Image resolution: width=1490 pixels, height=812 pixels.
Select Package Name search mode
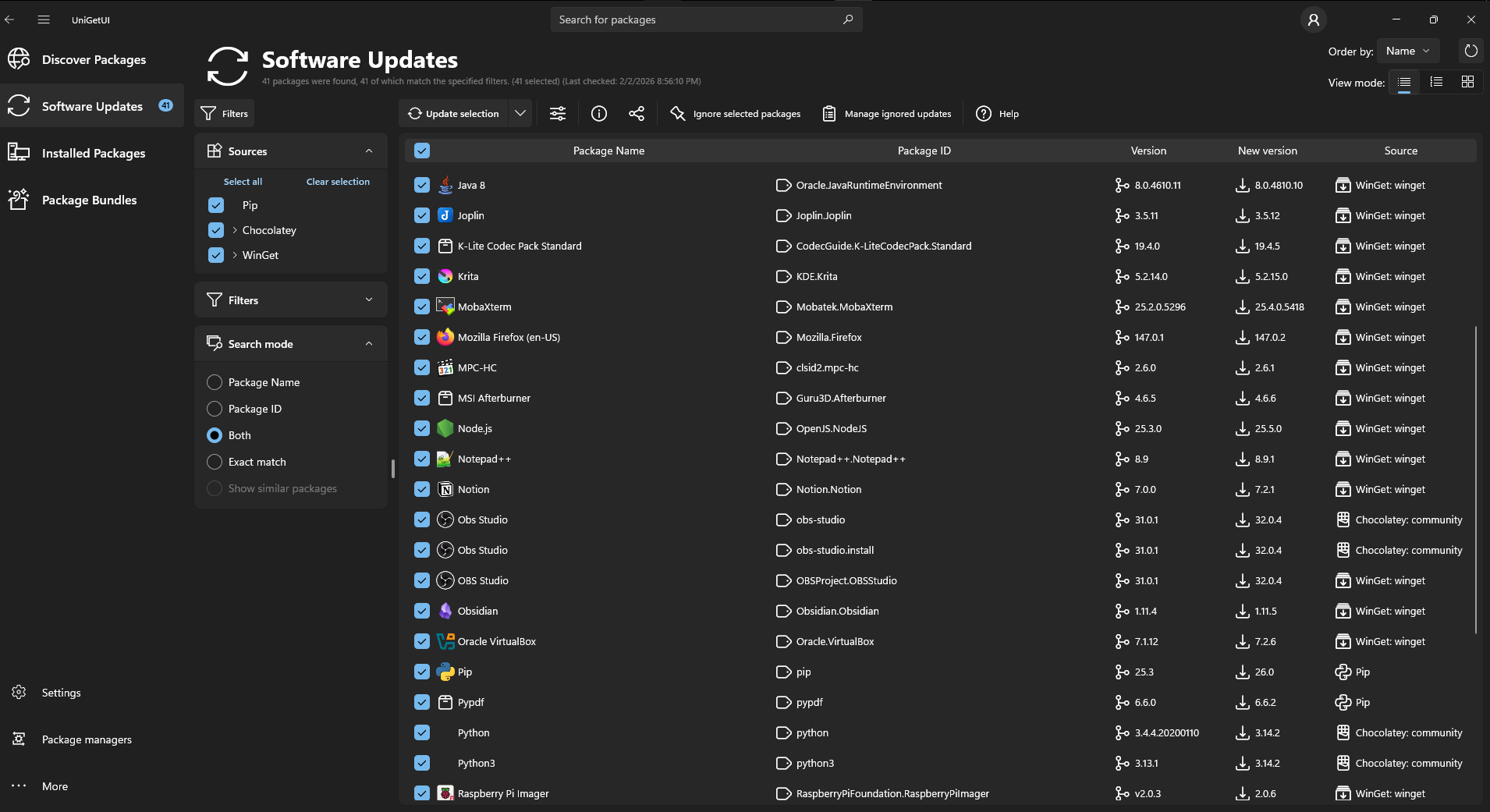coord(215,382)
